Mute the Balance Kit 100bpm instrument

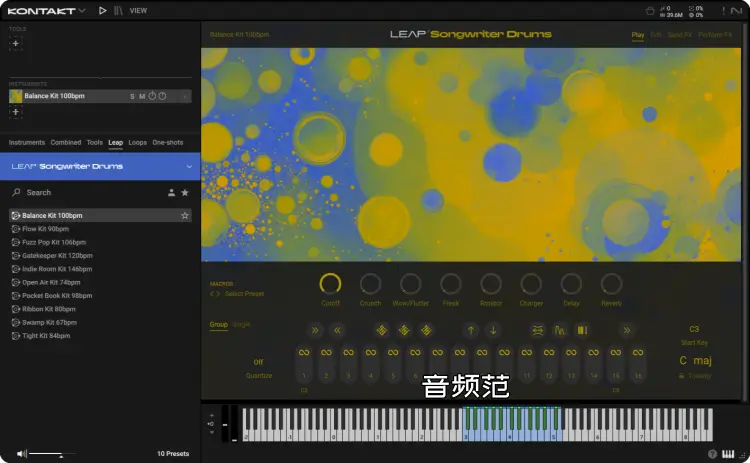142,96
